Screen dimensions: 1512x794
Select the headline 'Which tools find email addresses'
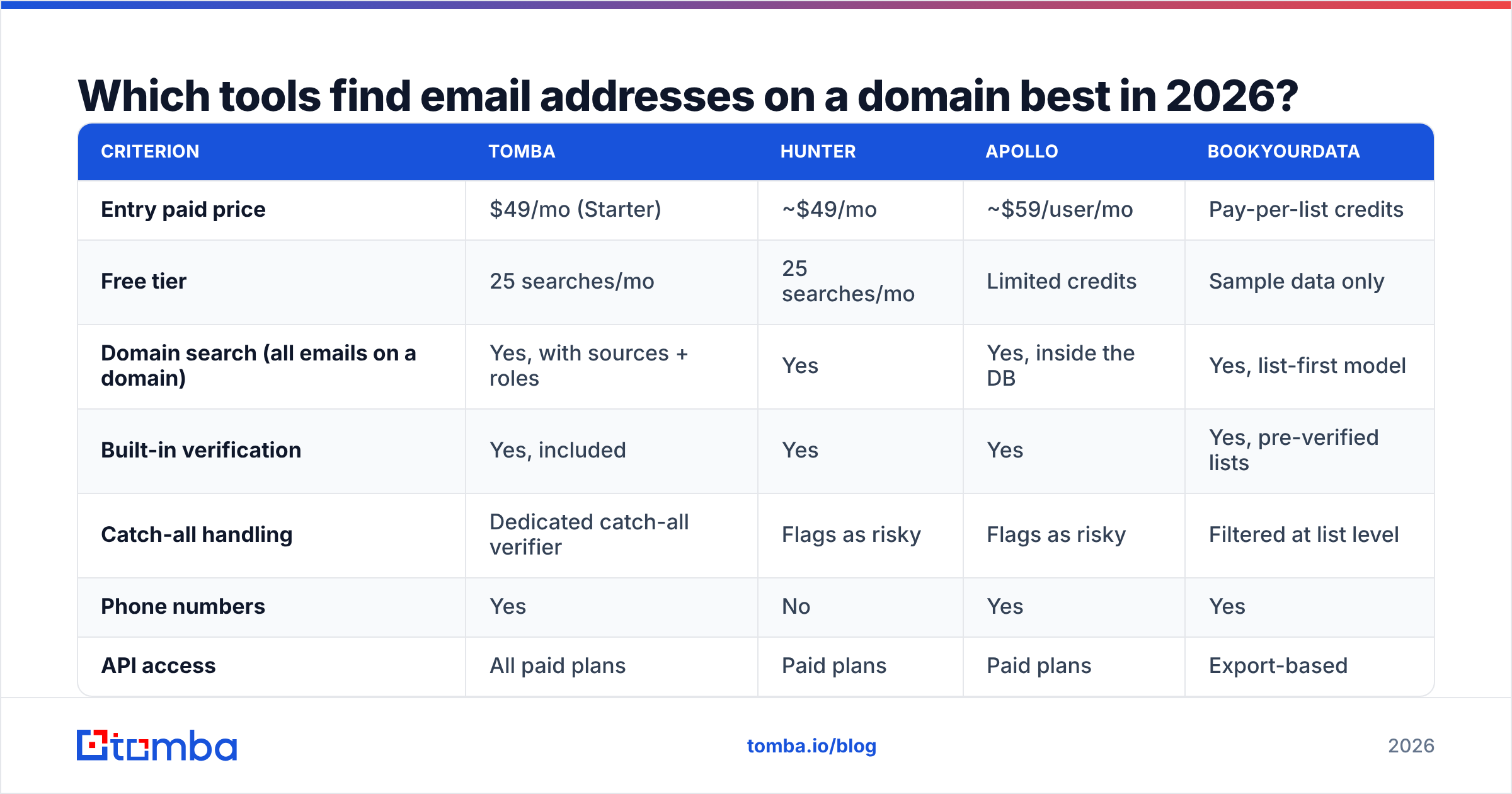[416, 96]
